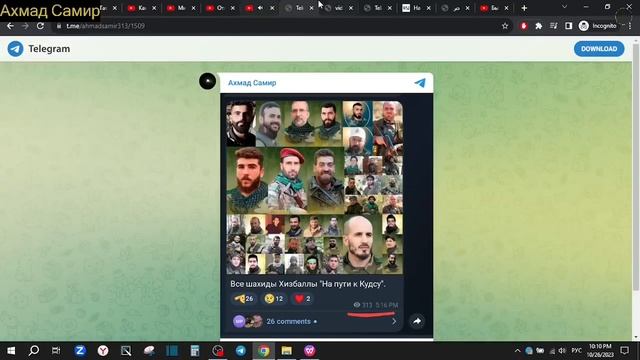Expand comments with the right chevron
This screenshot has height=360, width=640.
point(394,321)
